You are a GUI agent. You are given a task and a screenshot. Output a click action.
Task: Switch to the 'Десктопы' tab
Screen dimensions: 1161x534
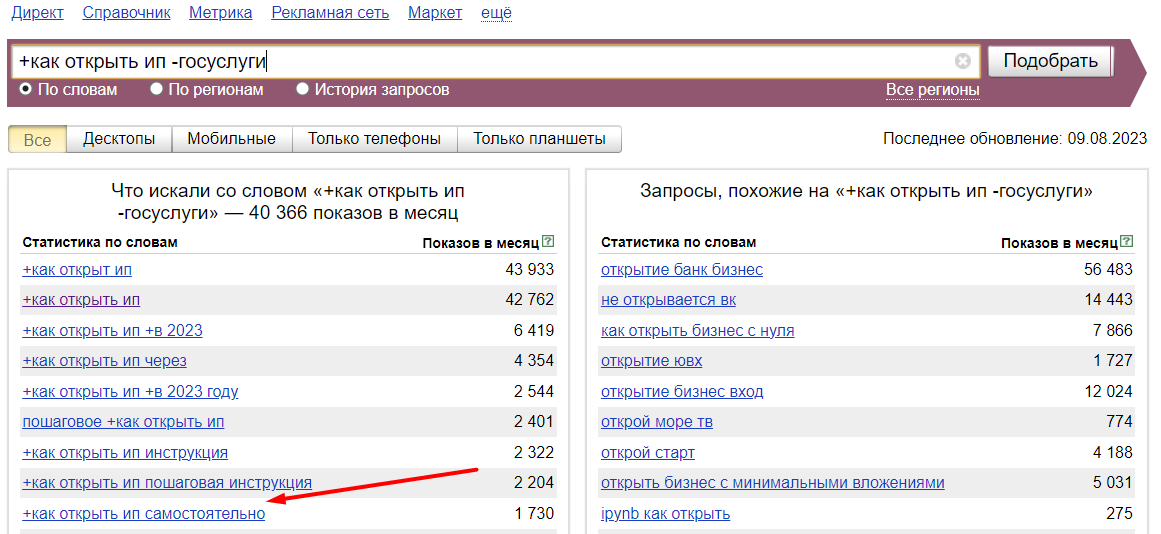(x=119, y=139)
